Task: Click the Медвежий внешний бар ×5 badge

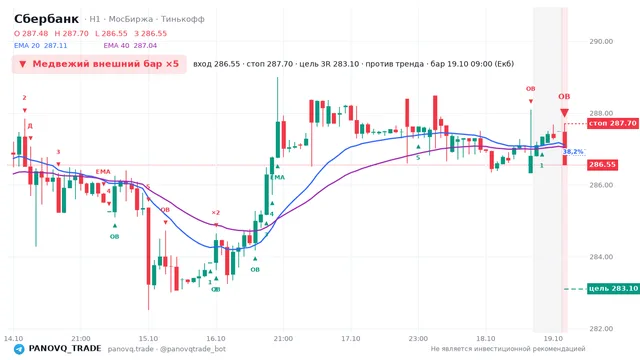Action: 99,64
